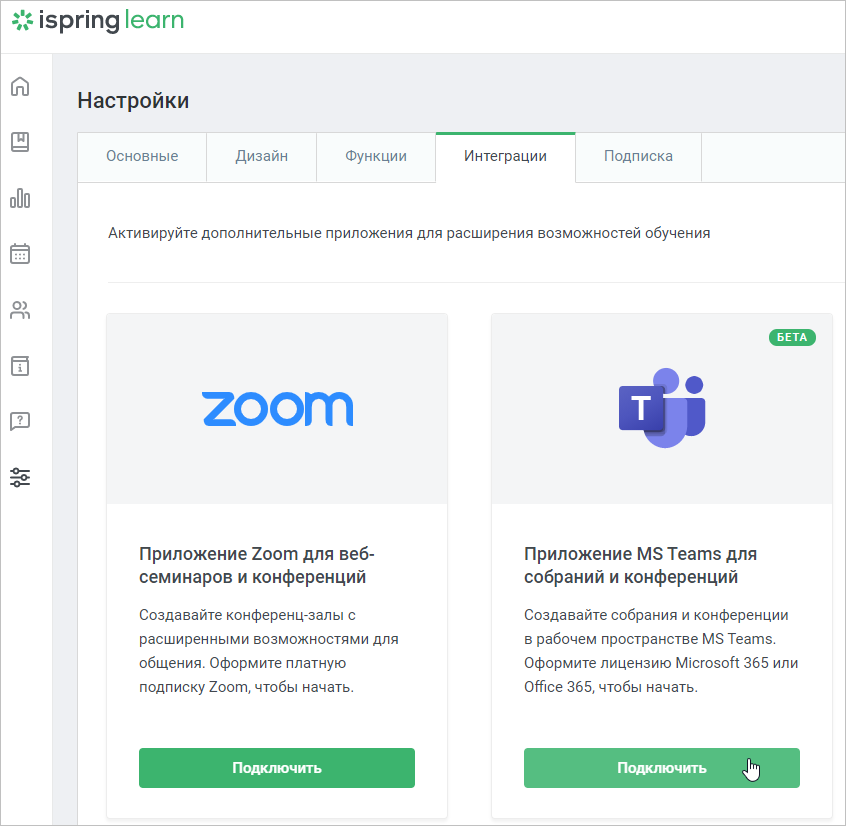Click the Zoom logo image
This screenshot has height=826, width=846.
[278, 408]
